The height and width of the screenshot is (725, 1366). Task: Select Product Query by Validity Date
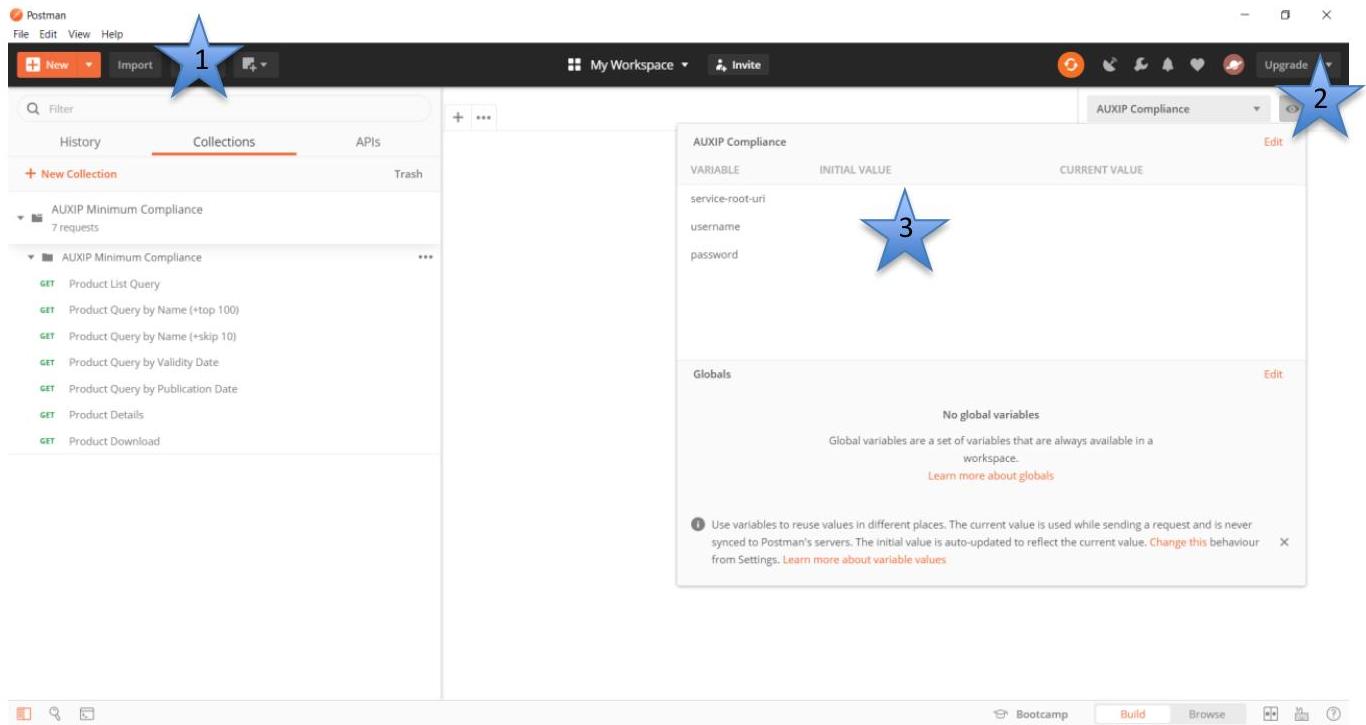point(143,362)
